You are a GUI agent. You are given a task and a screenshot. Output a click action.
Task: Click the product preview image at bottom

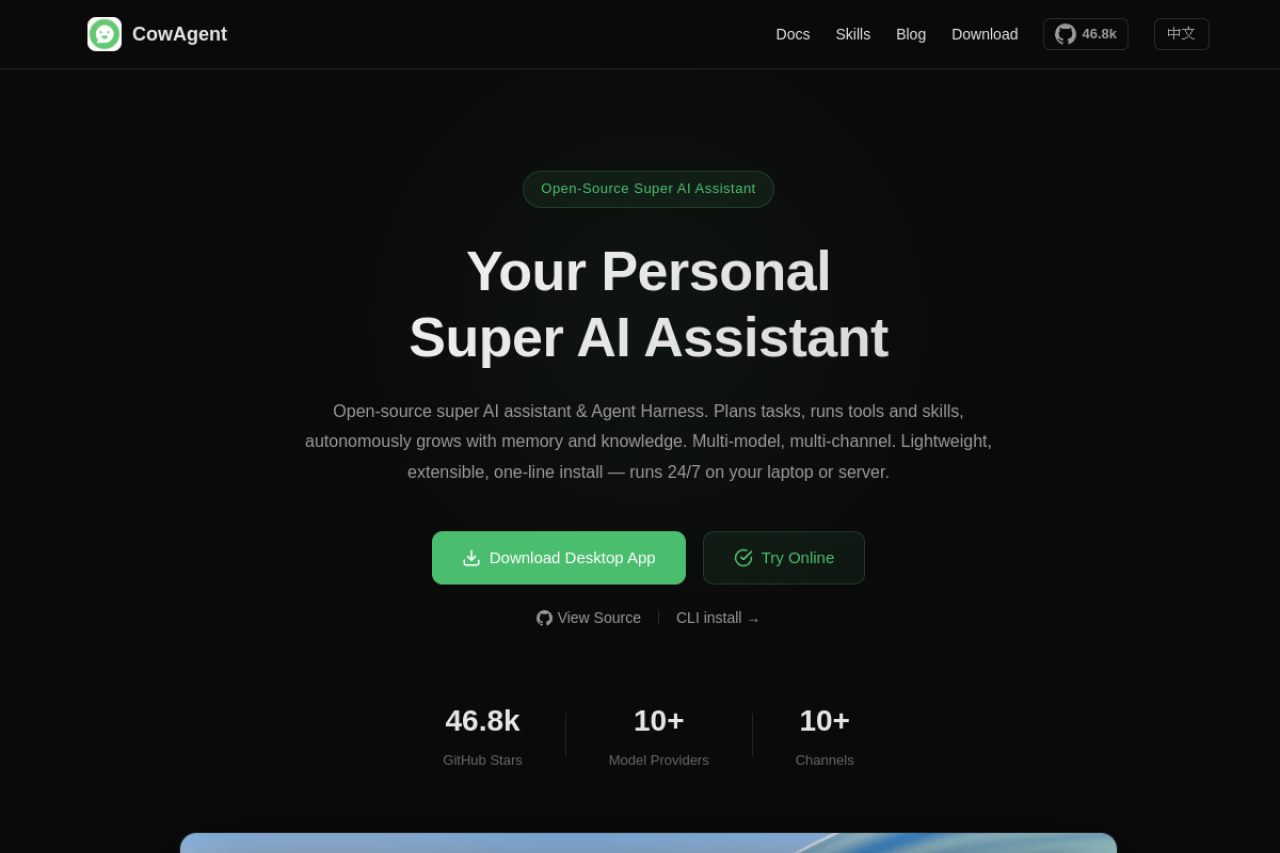648,843
